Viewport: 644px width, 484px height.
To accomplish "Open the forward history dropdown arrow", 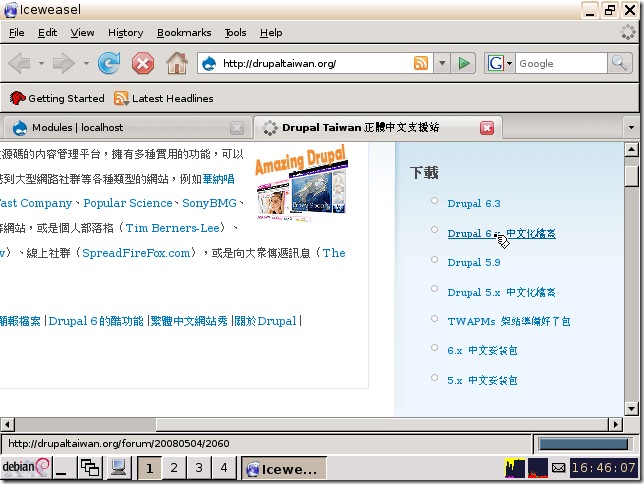I will click(x=86, y=64).
